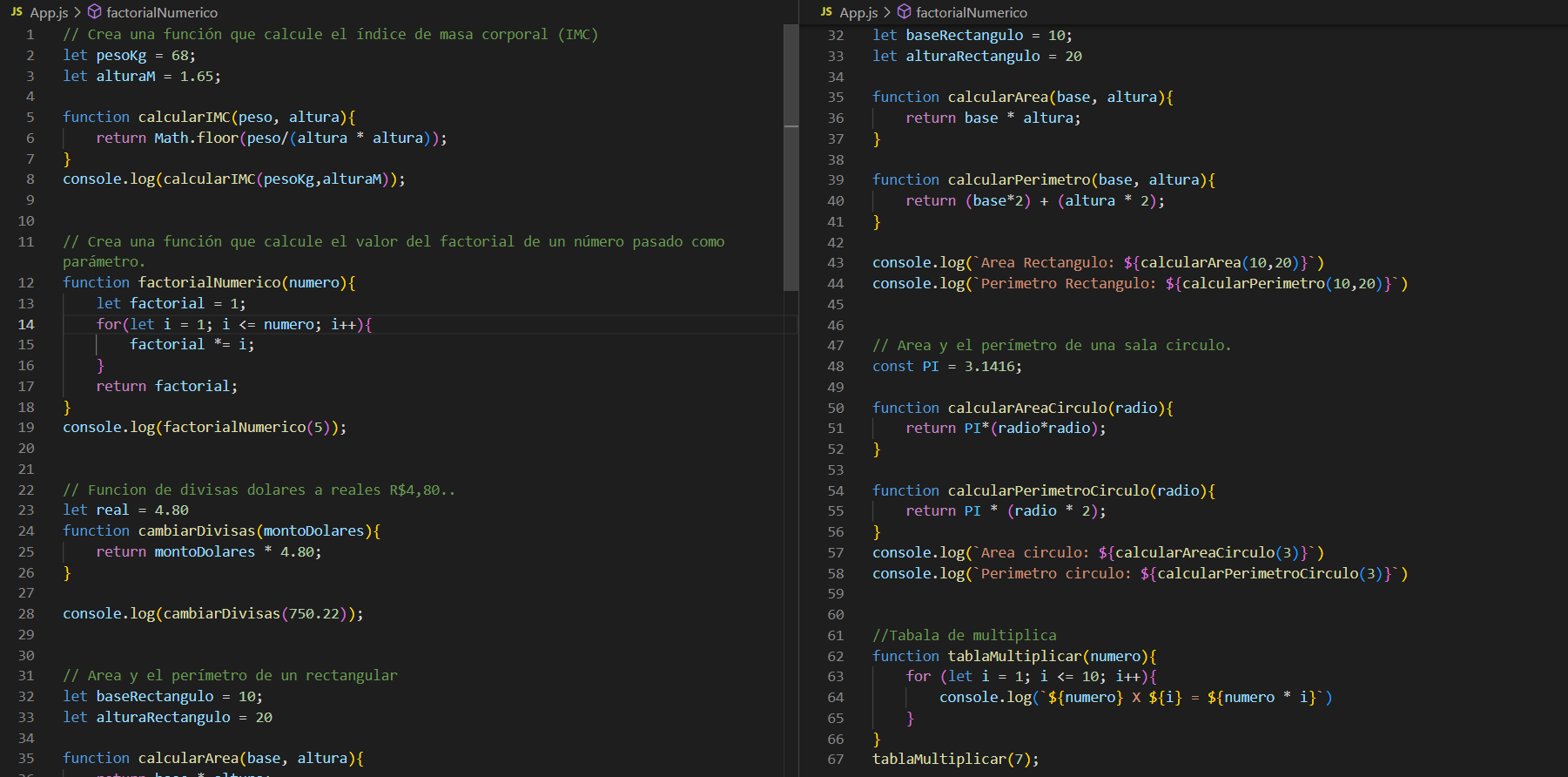This screenshot has width=1568, height=777.
Task: Click the '//Tabala de multiplica' comment
Action: click(x=965, y=636)
